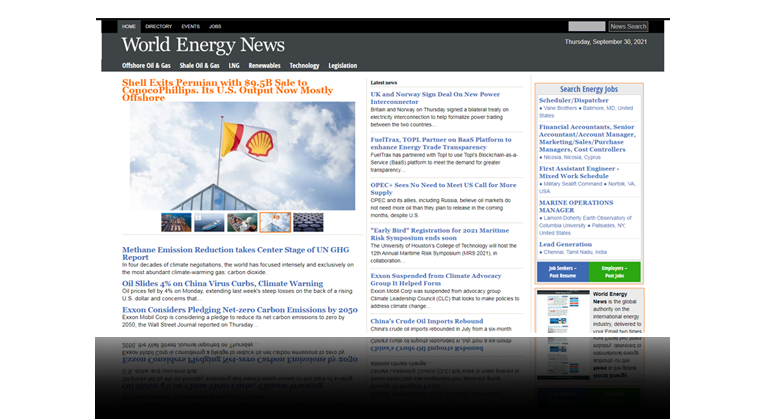Click the Thursday, September 30, 2021 date
Image resolution: width=766 pixels, height=419 pixels.
606,42
